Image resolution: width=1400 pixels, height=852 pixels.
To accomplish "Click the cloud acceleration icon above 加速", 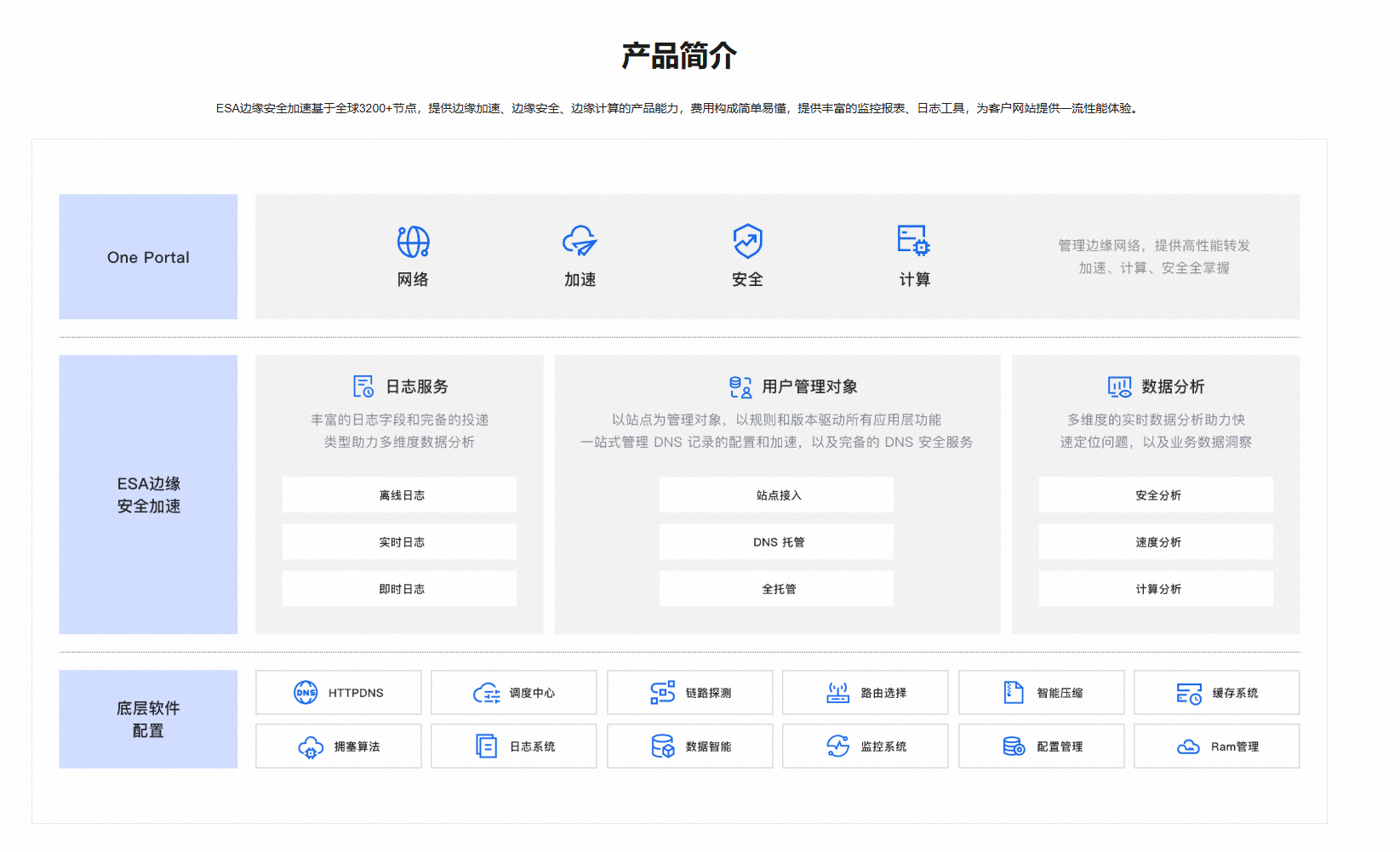I will click(580, 242).
